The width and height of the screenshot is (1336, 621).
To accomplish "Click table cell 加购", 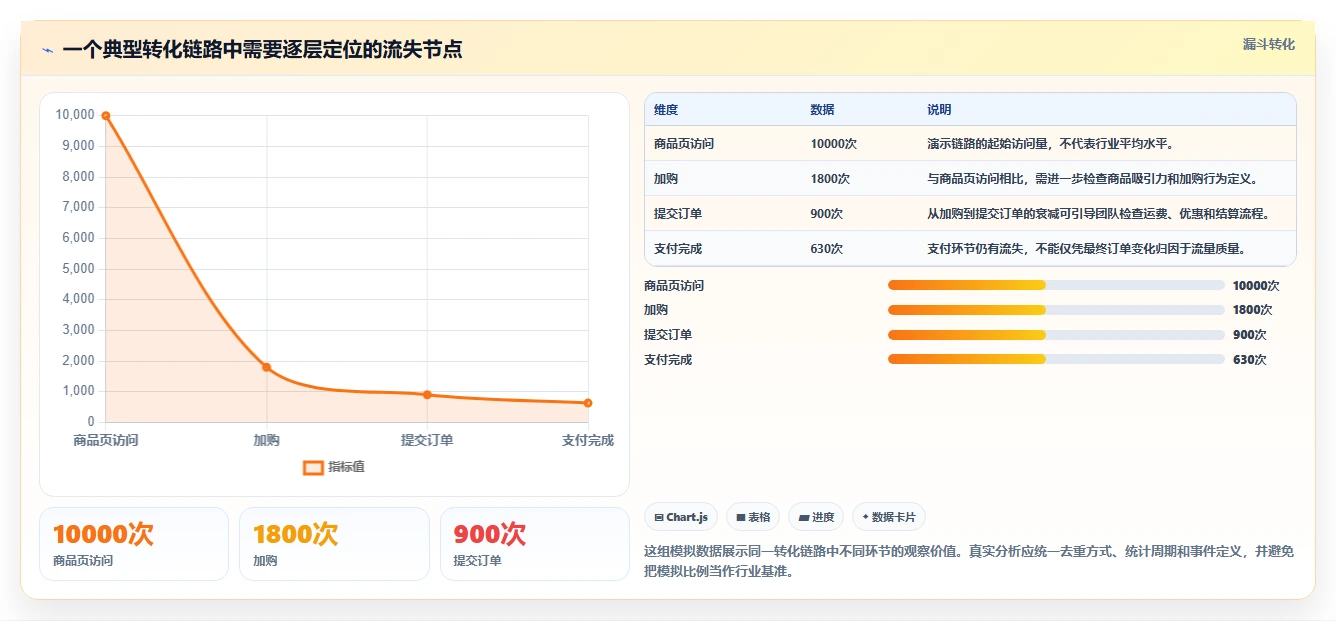I will (666, 179).
